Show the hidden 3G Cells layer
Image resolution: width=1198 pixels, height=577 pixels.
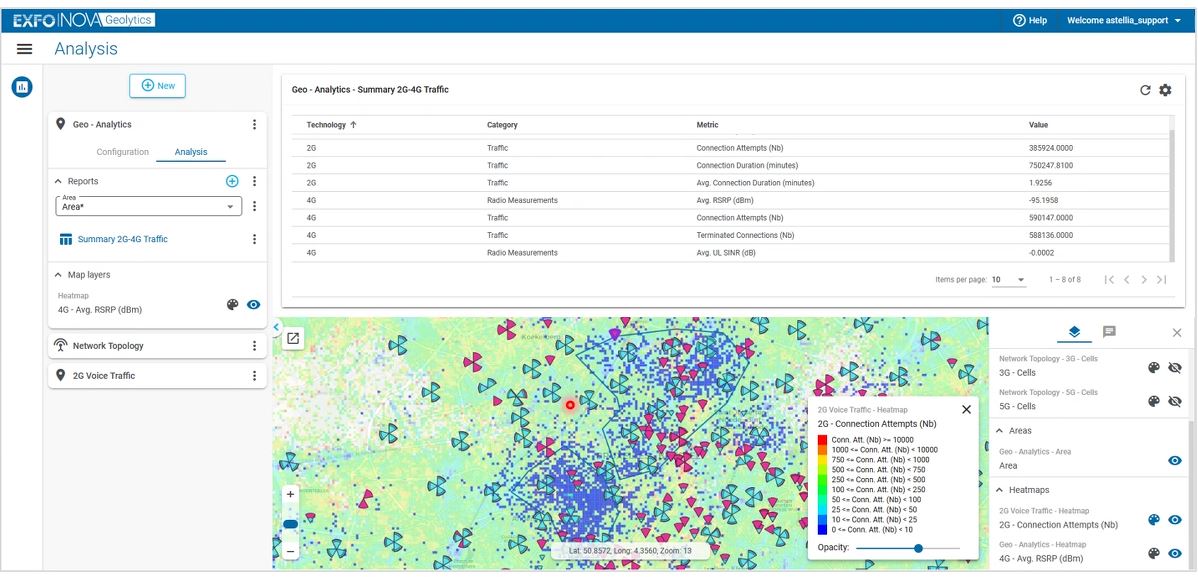pos(1175,368)
